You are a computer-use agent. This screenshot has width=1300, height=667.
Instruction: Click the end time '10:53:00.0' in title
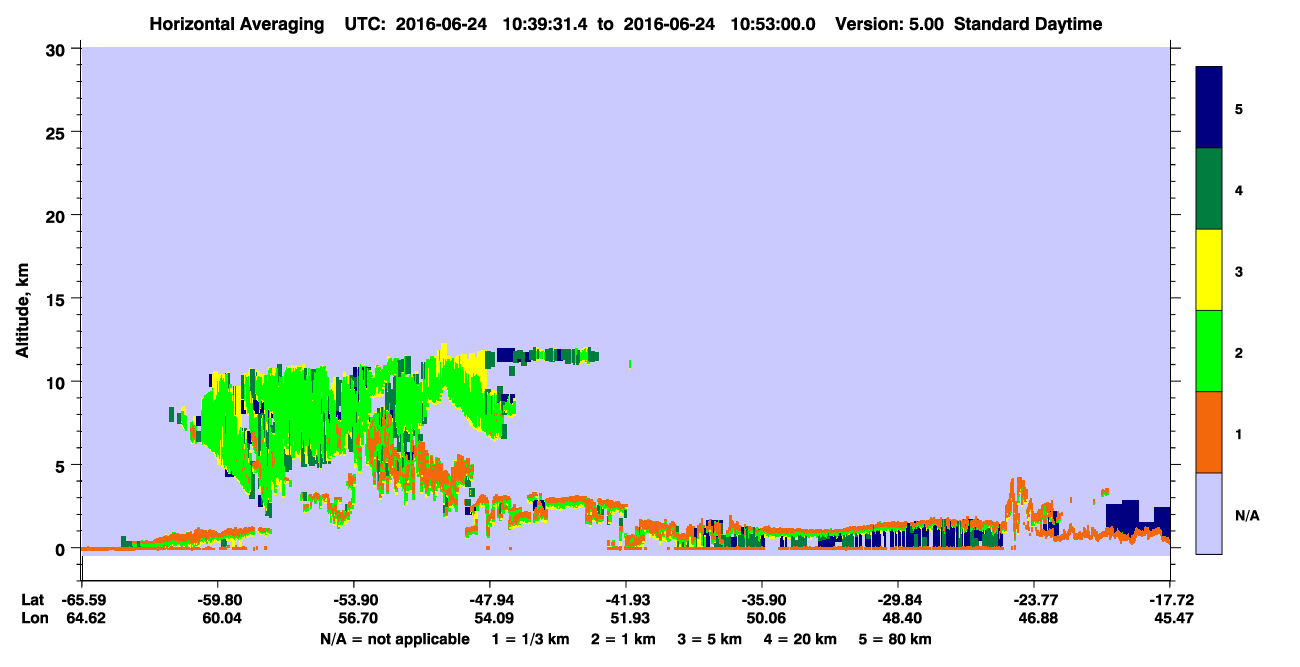point(775,24)
